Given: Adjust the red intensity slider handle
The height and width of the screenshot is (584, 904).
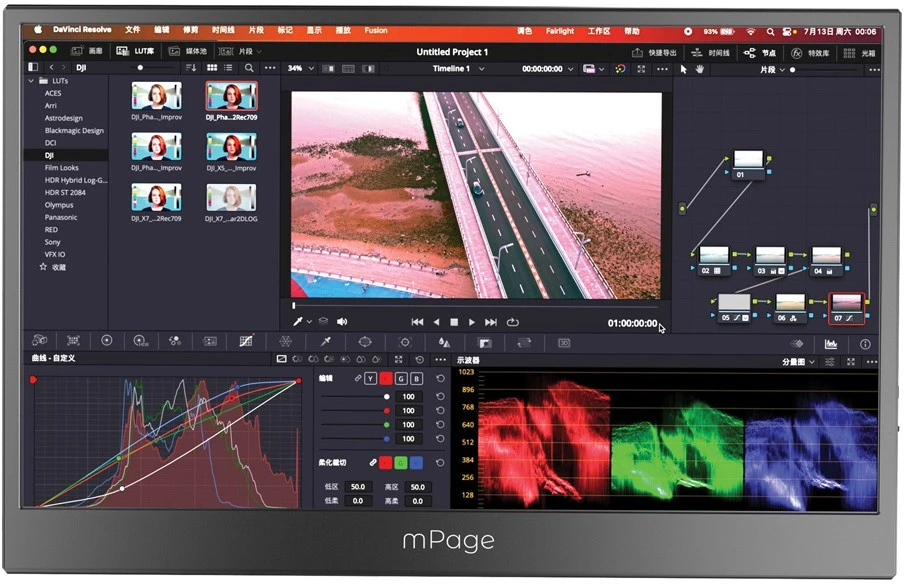Looking at the screenshot, I should (386, 410).
